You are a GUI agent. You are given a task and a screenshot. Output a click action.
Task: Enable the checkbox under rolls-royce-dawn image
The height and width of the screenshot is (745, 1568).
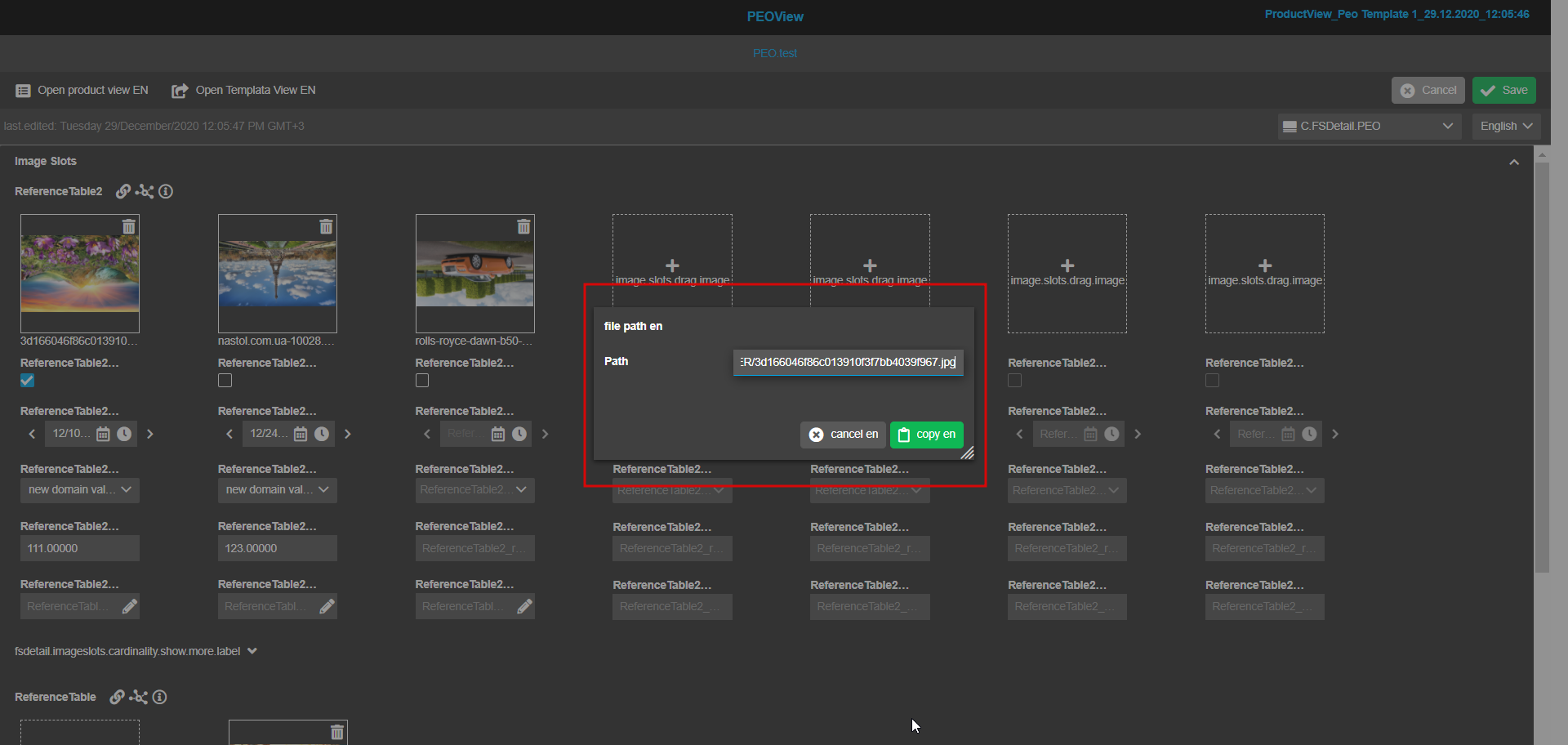pyautogui.click(x=422, y=381)
